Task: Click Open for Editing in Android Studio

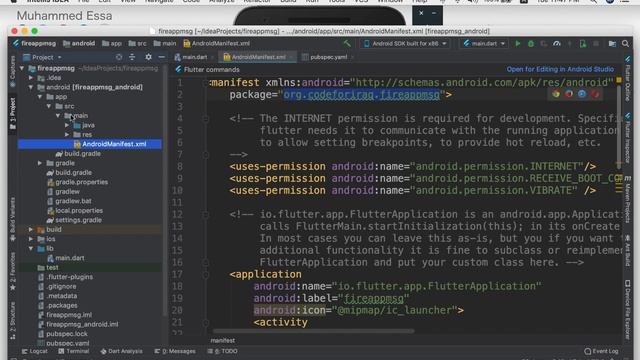Action: (560, 69)
